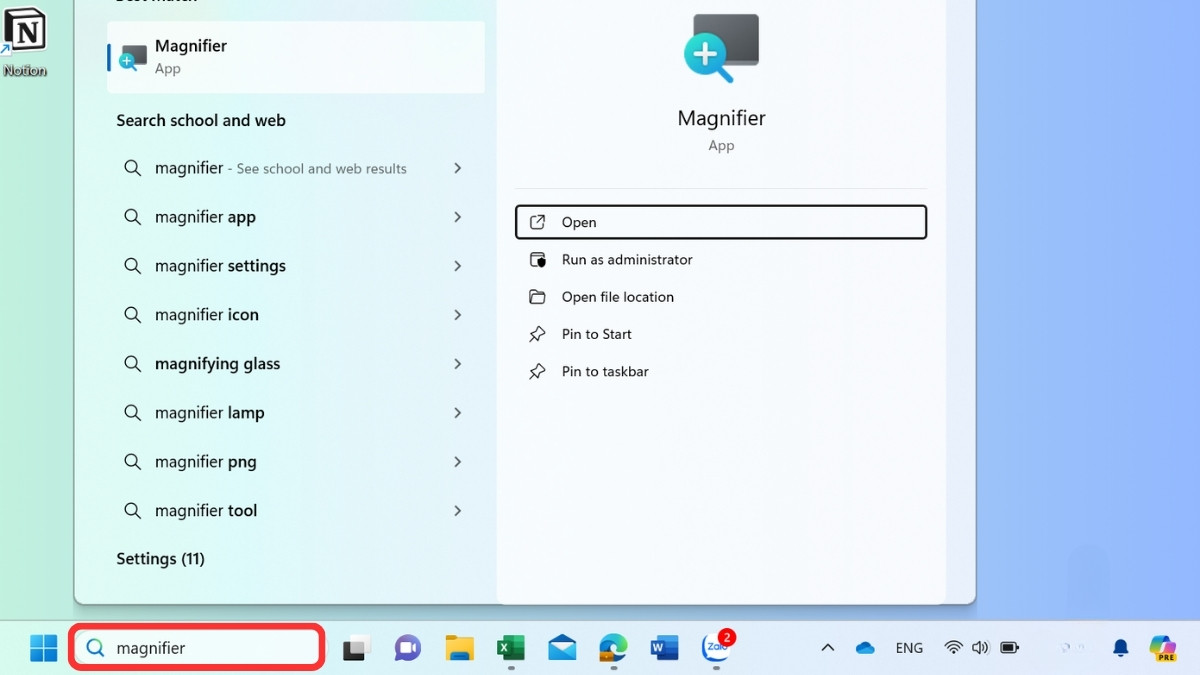This screenshot has width=1200, height=675.
Task: Click the Windows Start button
Action: (x=44, y=648)
